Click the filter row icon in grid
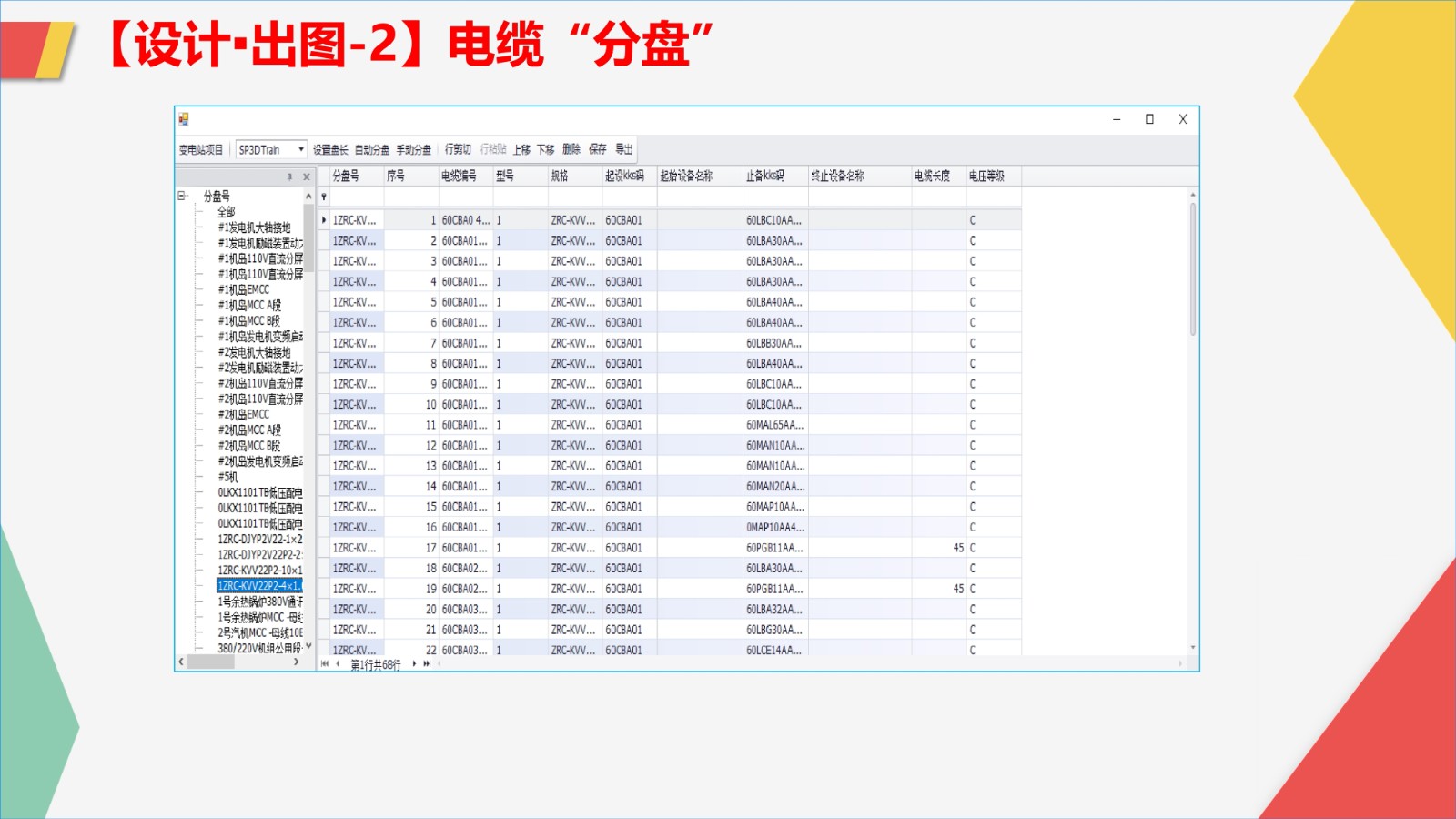 [x=324, y=197]
